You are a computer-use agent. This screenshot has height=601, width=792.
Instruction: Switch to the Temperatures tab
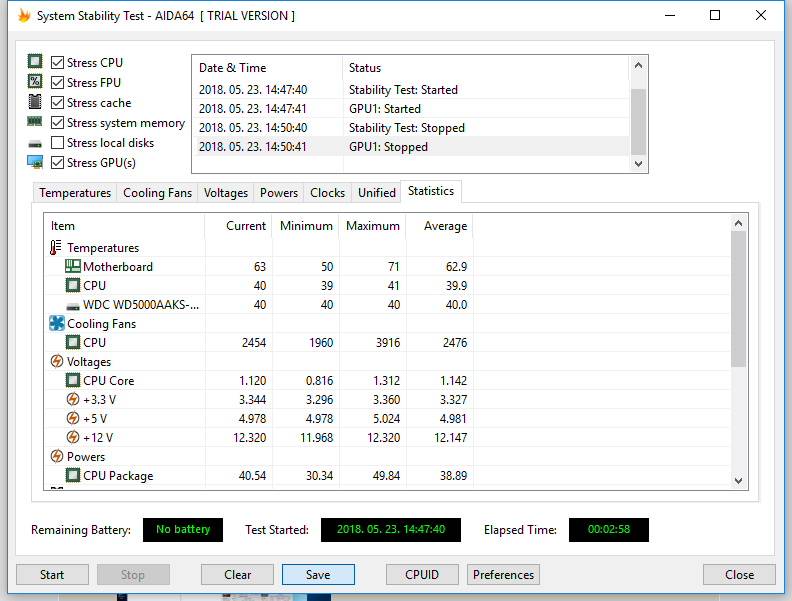75,193
